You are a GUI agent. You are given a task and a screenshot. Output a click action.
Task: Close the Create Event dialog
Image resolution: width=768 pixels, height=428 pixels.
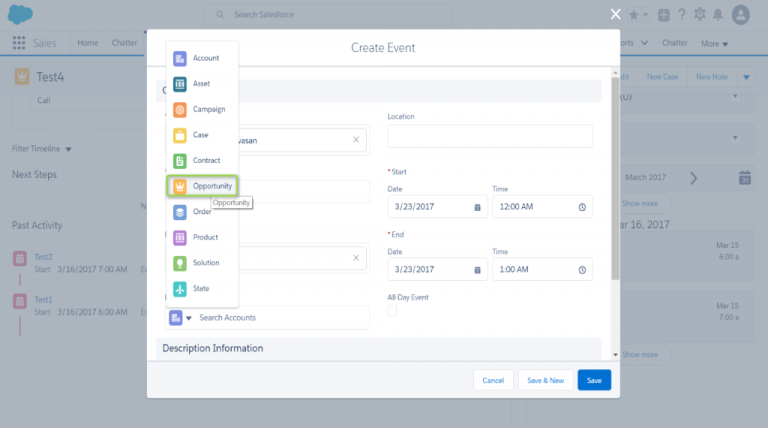tap(616, 14)
